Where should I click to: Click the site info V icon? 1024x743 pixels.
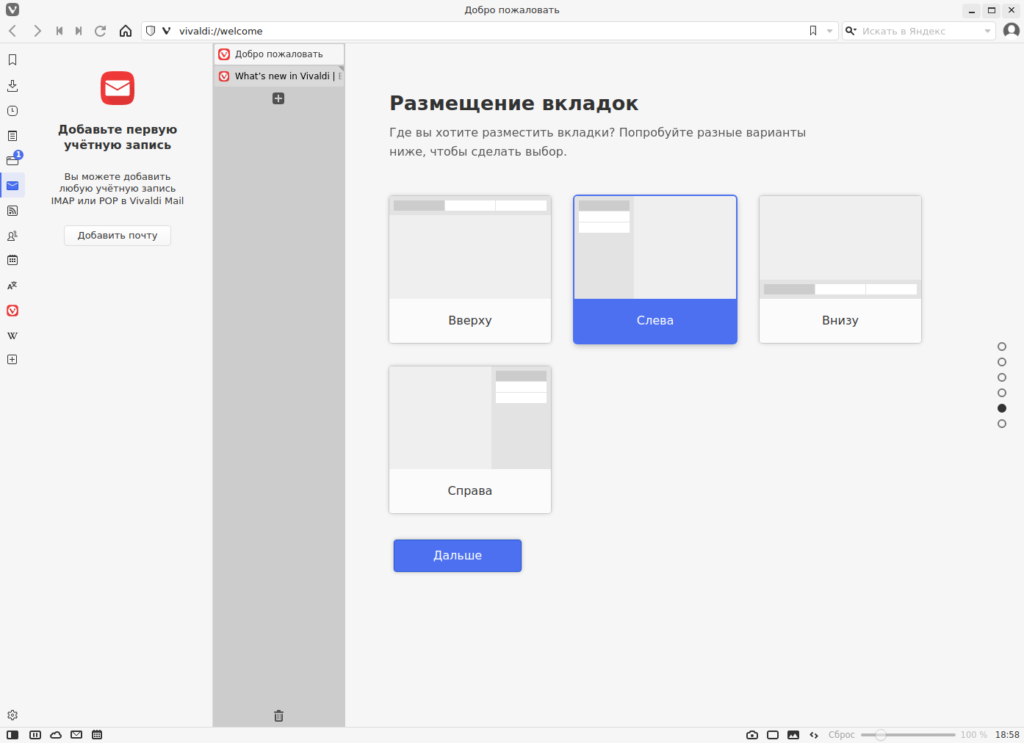click(167, 31)
